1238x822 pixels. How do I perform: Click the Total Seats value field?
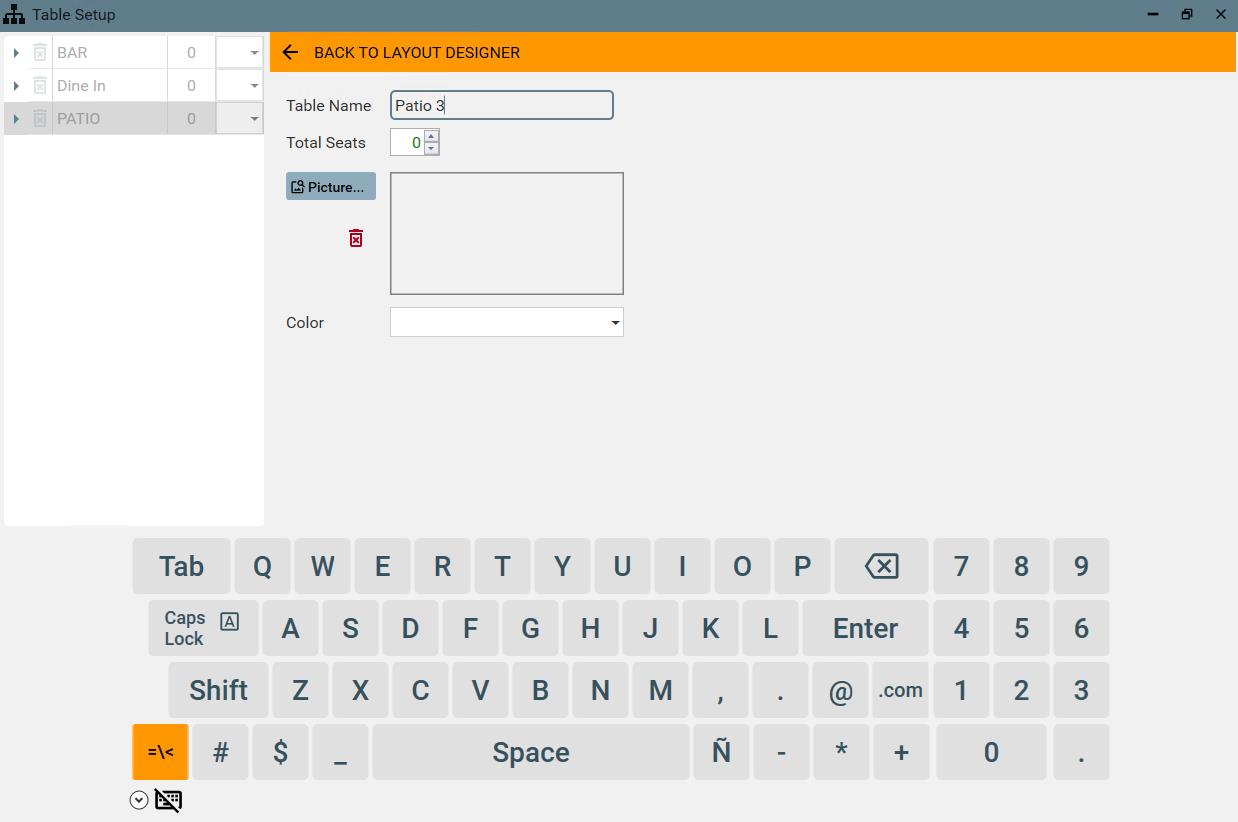pos(407,142)
